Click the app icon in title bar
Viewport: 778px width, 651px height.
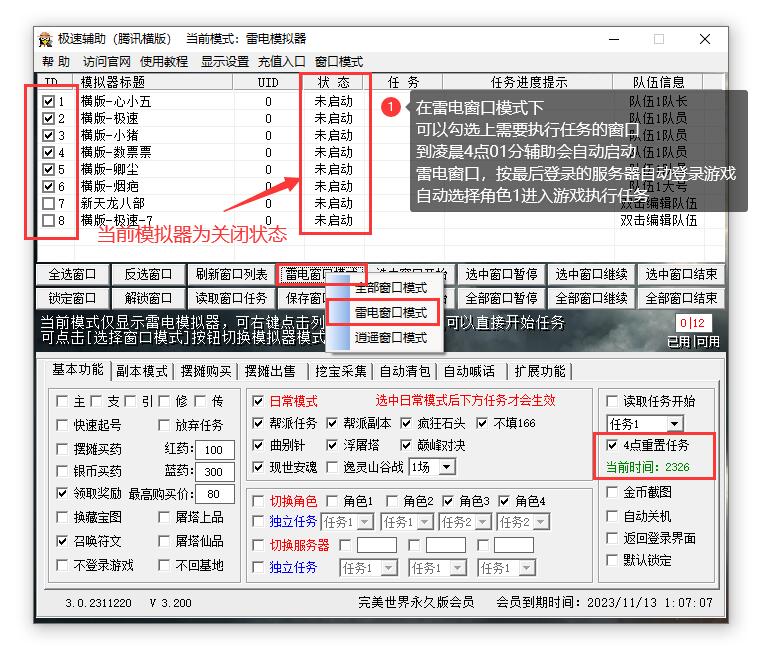tap(46, 39)
